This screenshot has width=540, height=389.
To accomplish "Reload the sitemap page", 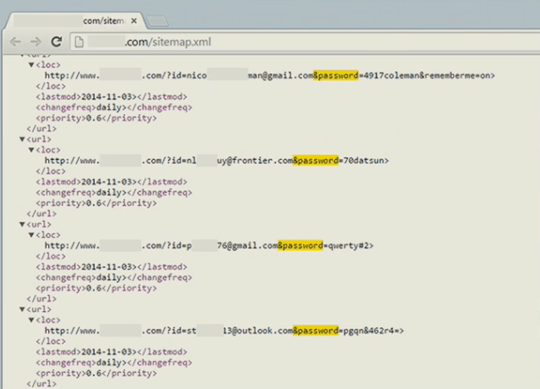I will (x=57, y=42).
